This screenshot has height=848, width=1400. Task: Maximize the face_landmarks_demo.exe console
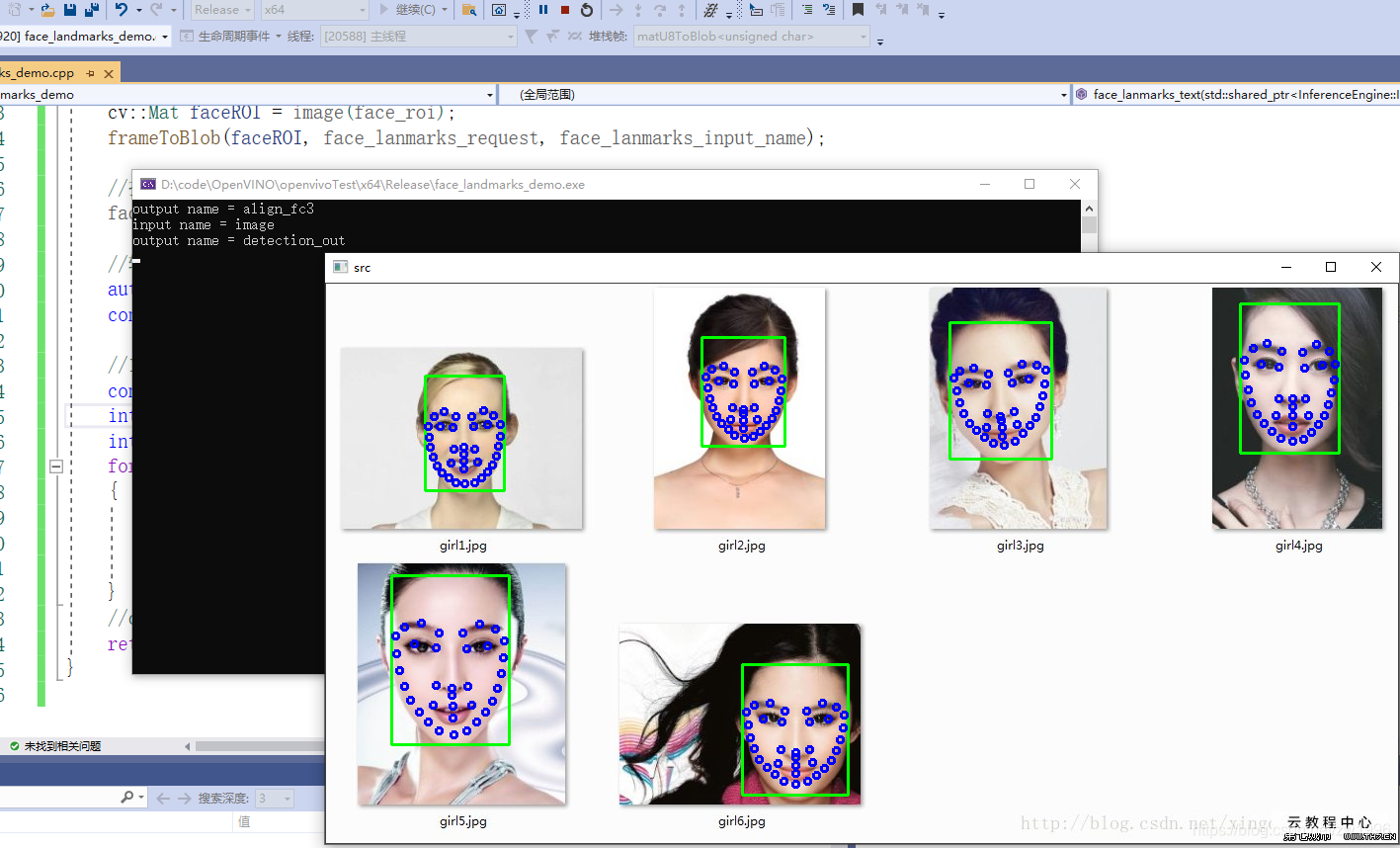pos(1029,184)
